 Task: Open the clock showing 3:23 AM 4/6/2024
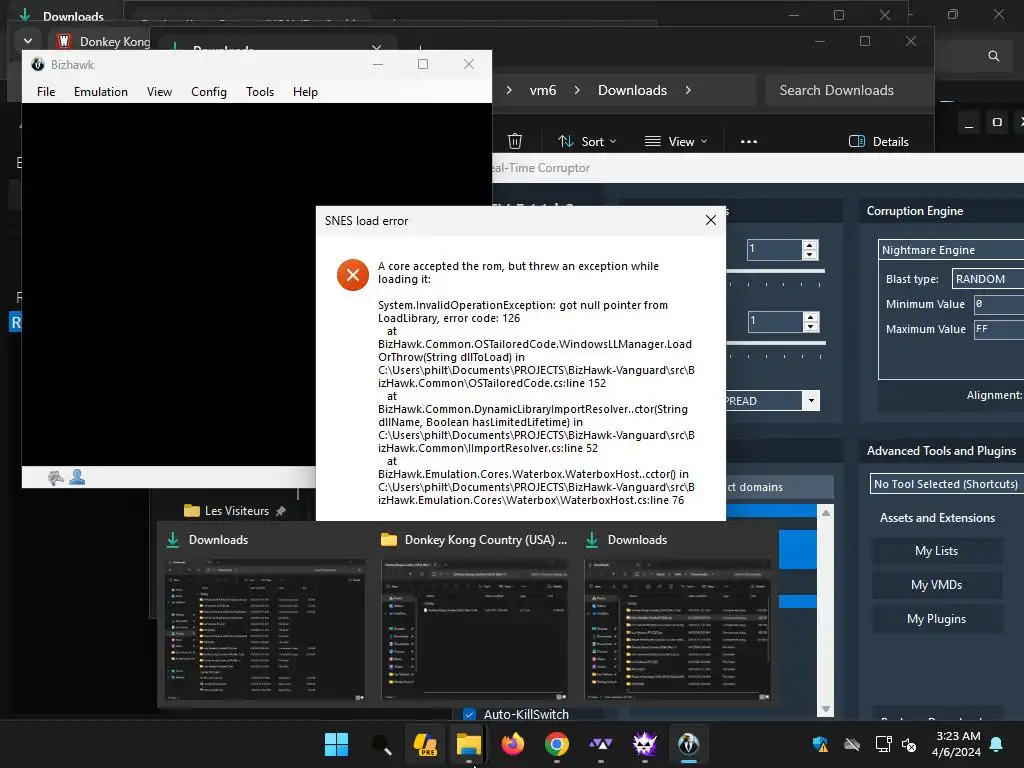[x=956, y=744]
